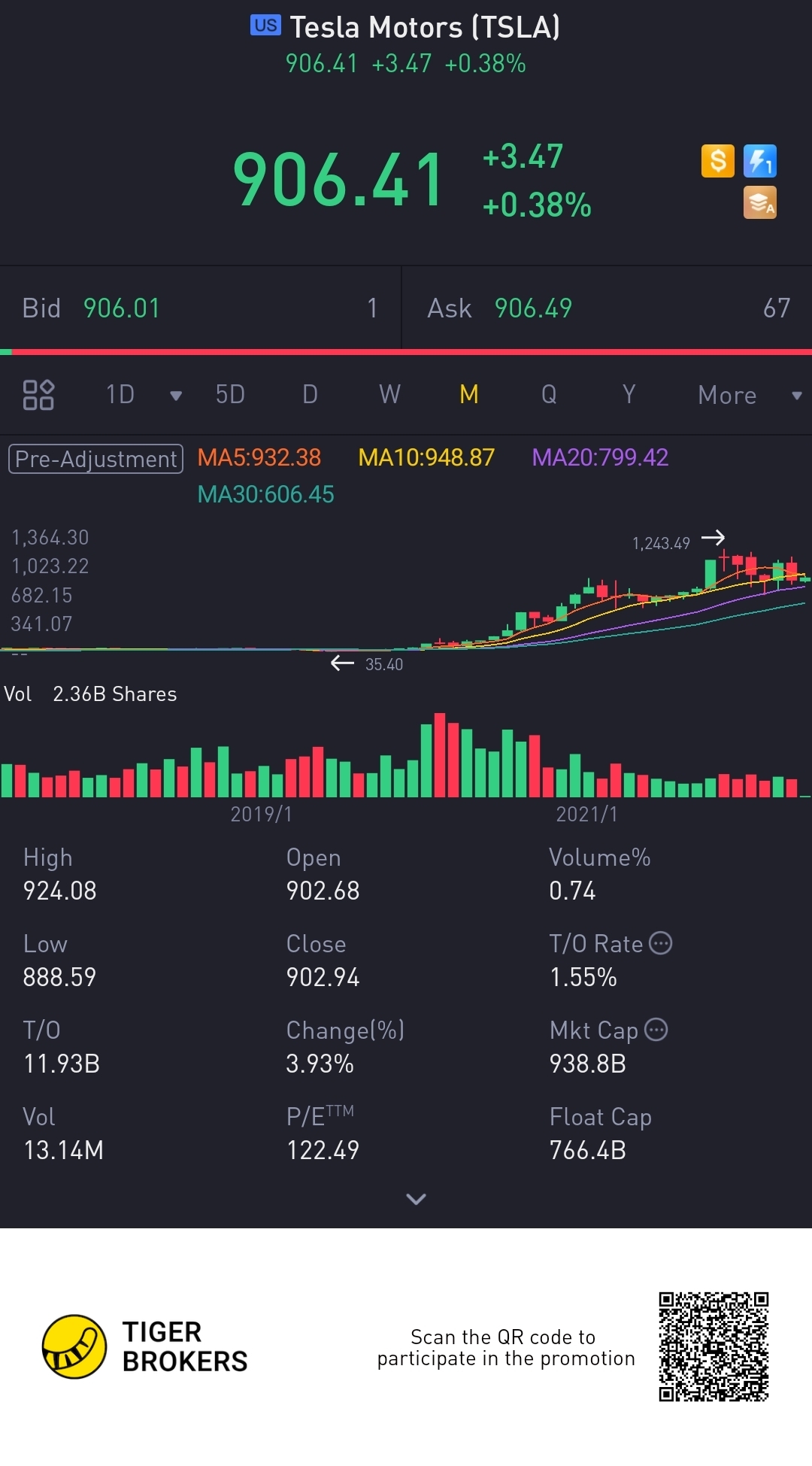Select the W weekly chart tab
Screen dimensions: 812x1466
pos(389,394)
